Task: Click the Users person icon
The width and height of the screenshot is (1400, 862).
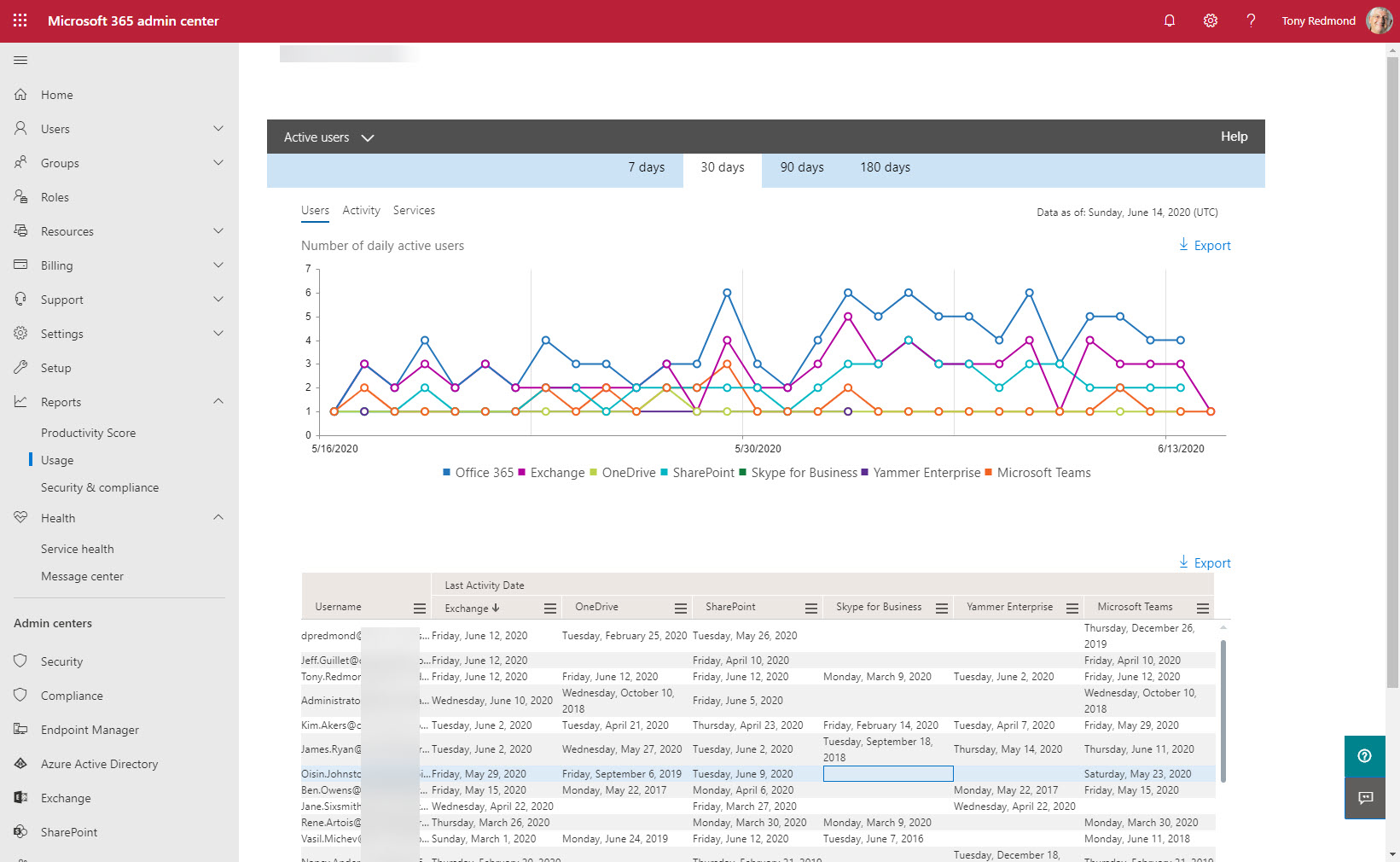Action: (20, 129)
